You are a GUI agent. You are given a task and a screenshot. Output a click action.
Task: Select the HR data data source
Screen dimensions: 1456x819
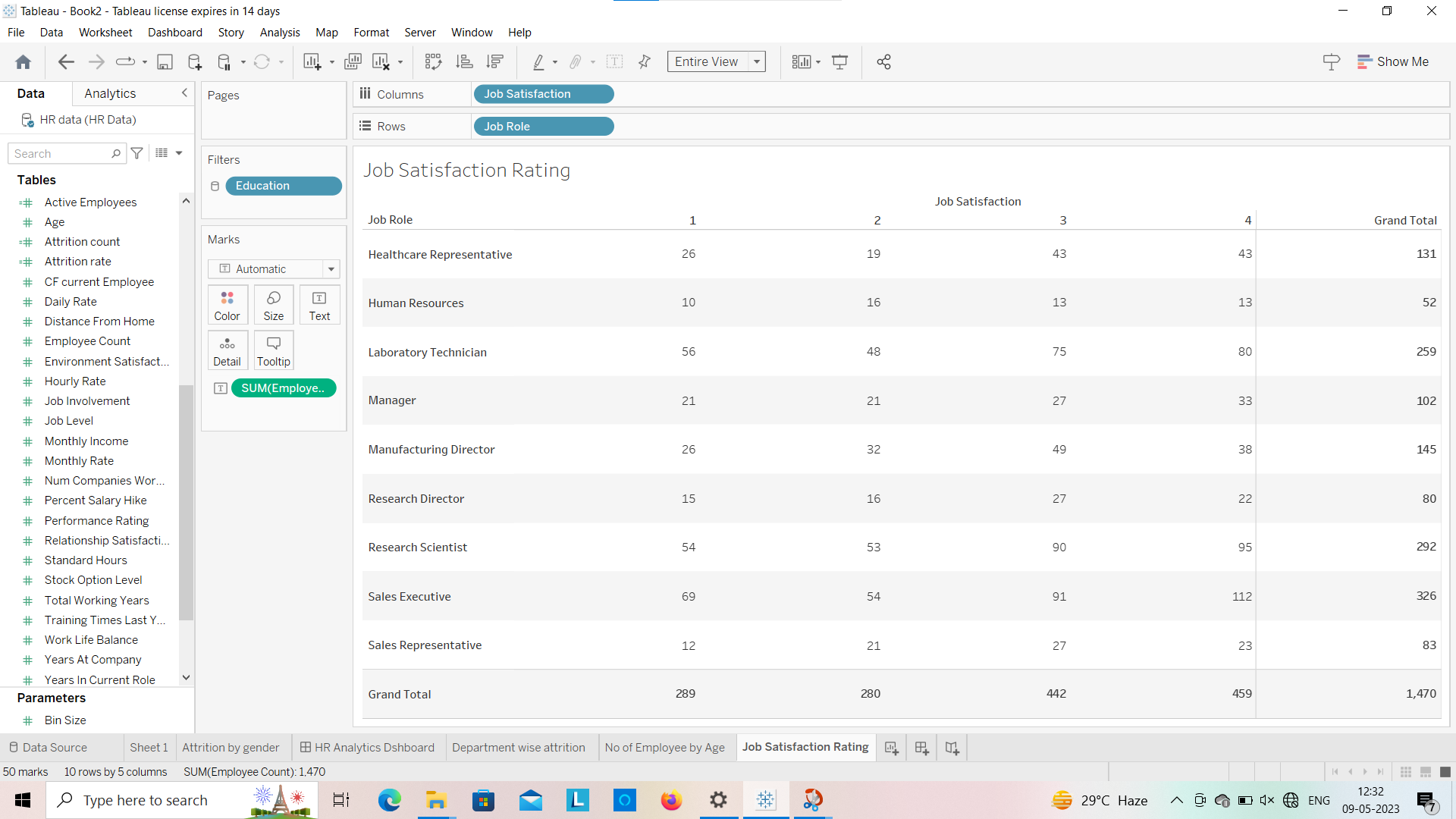click(x=88, y=120)
